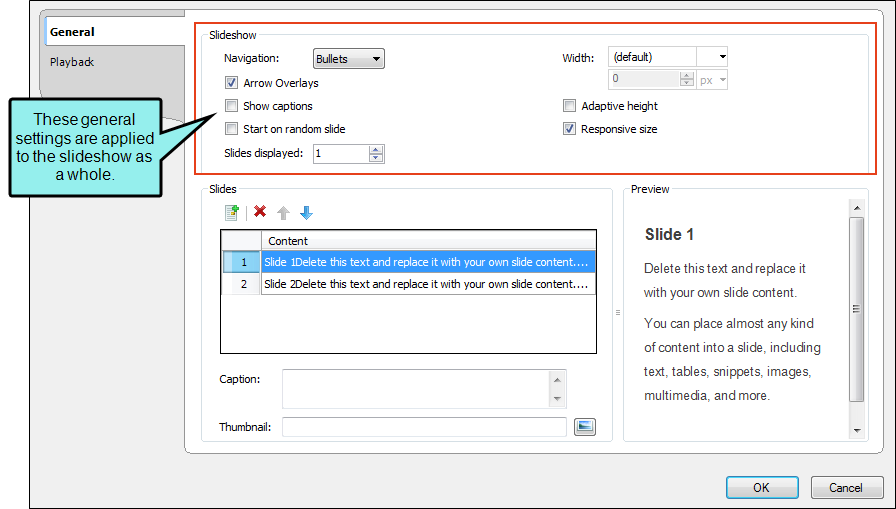Browse for thumbnail image icon

click(585, 427)
